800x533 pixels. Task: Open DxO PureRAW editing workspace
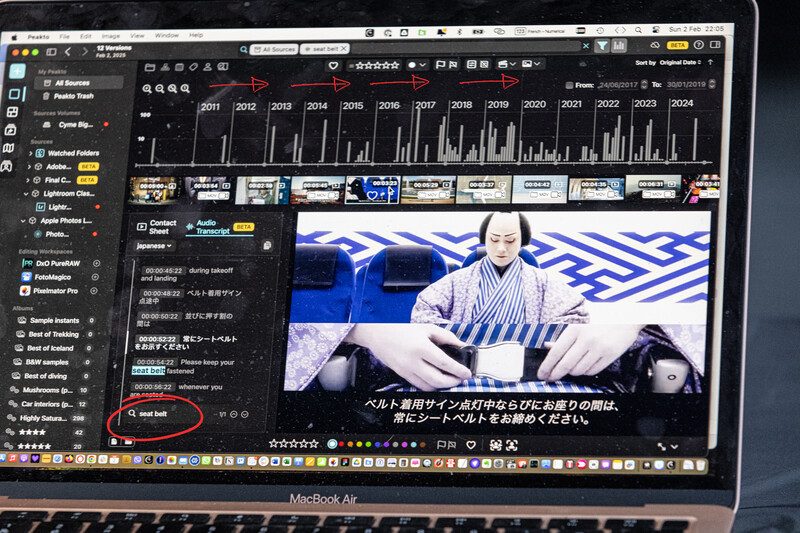pyautogui.click(x=51, y=263)
